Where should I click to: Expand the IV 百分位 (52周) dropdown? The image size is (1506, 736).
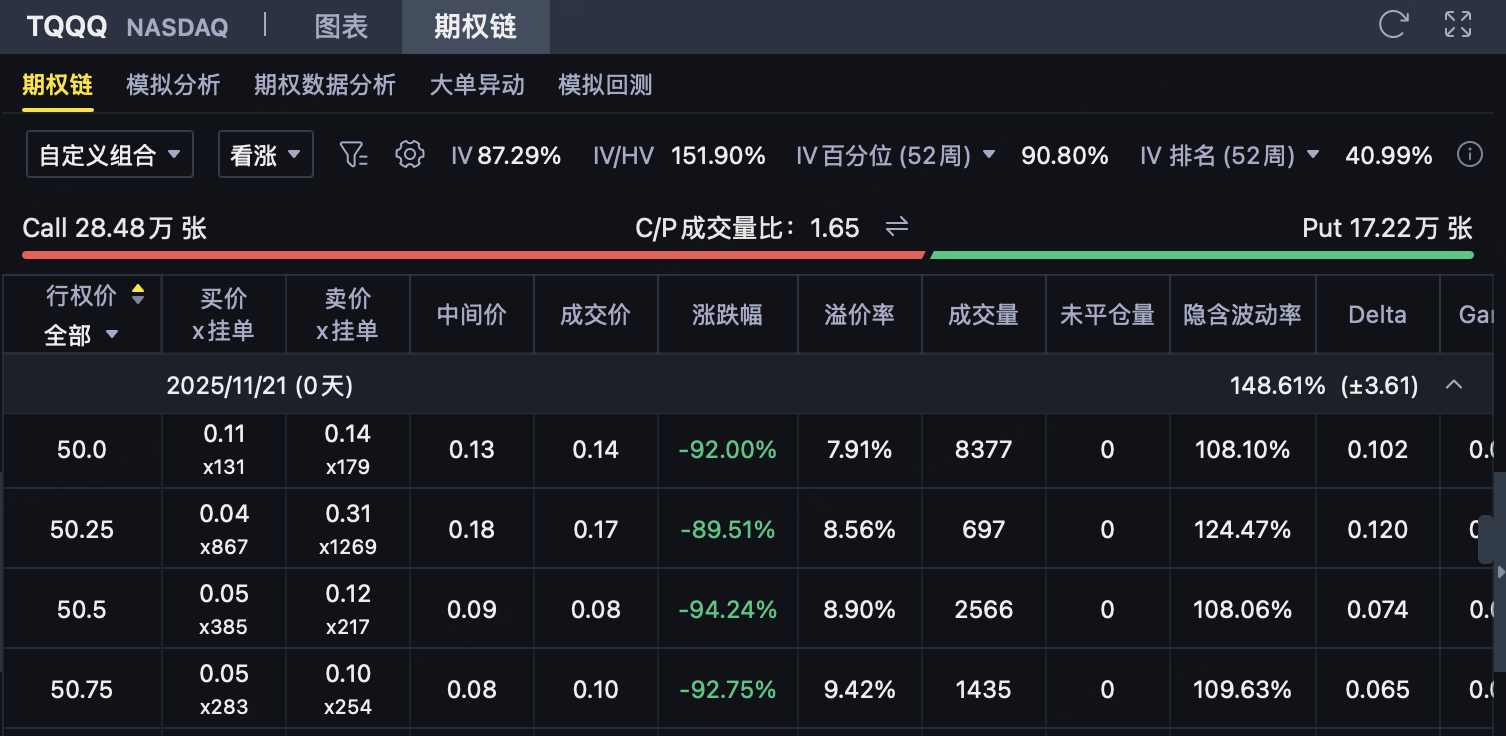[x=989, y=155]
